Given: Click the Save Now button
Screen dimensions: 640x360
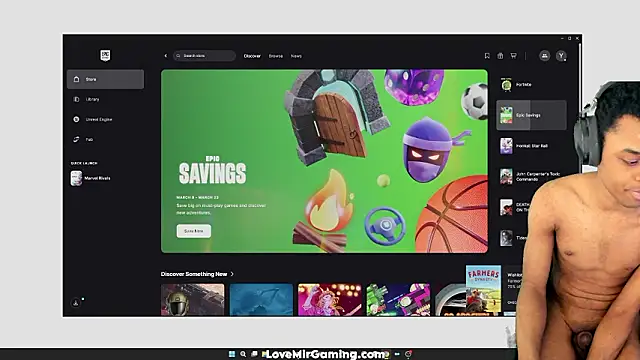Looking at the screenshot, I should [x=194, y=231].
